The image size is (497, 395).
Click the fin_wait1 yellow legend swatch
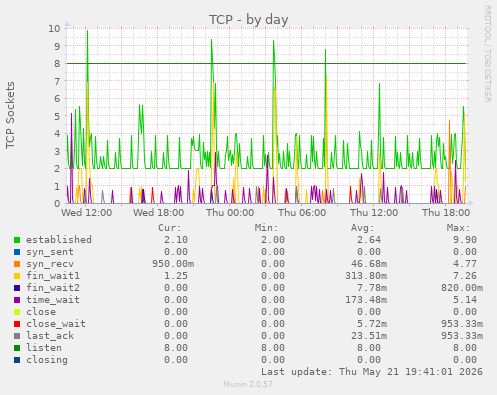(x=17, y=276)
